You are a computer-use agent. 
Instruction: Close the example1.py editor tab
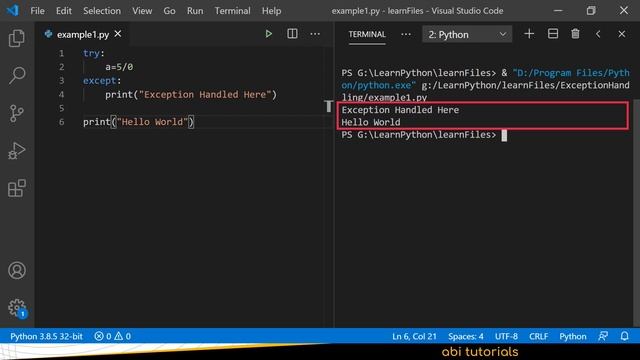pos(118,34)
